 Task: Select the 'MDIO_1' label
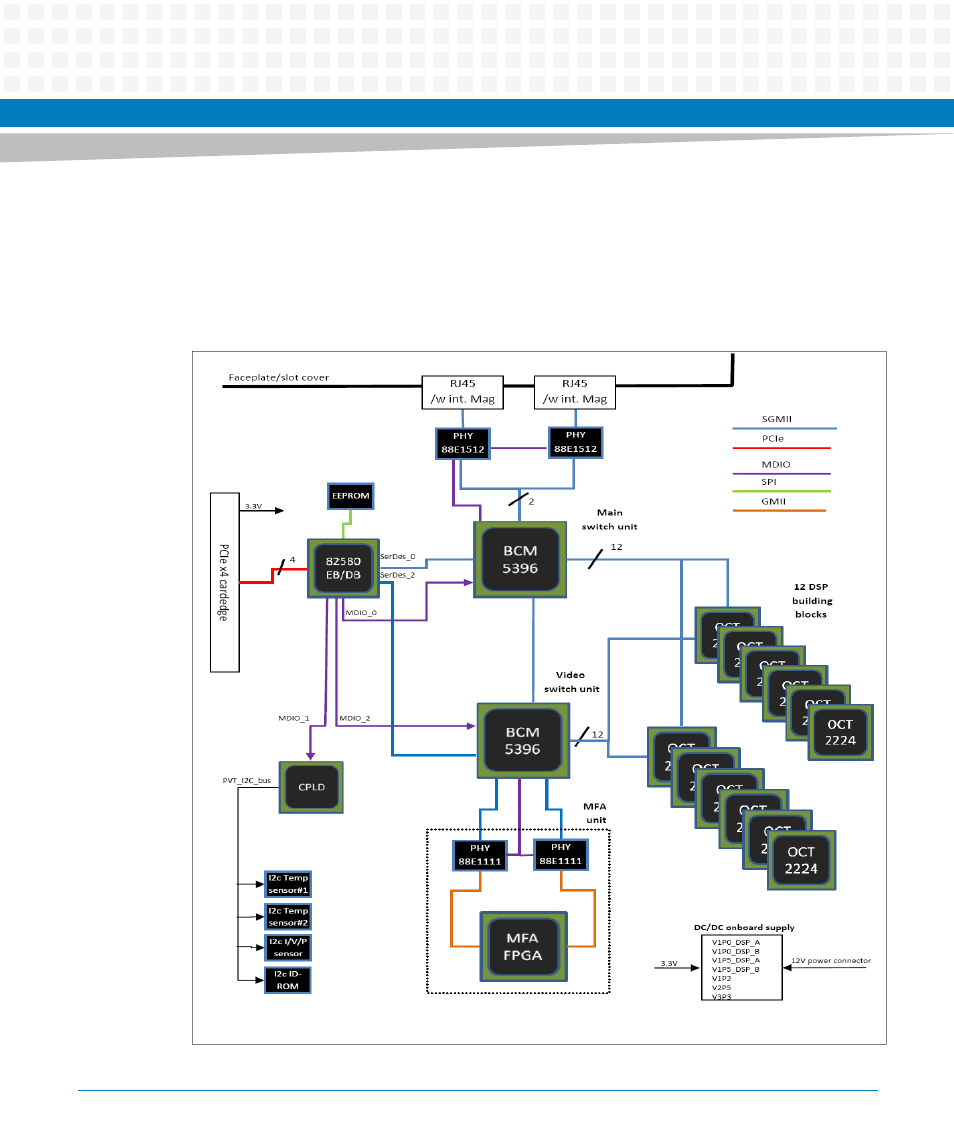click(294, 719)
